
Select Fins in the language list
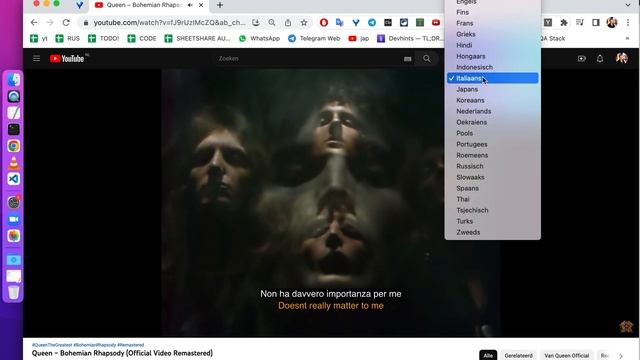(492, 12)
